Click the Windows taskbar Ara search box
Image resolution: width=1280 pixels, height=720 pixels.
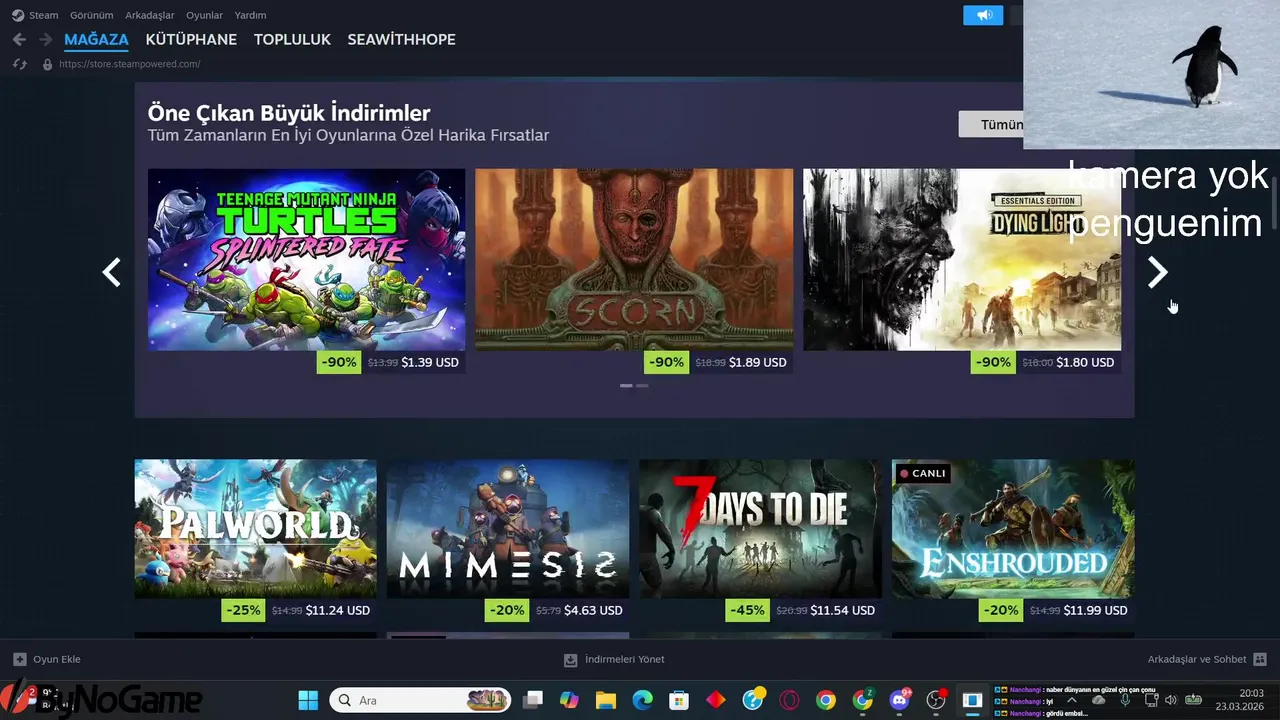click(x=420, y=700)
